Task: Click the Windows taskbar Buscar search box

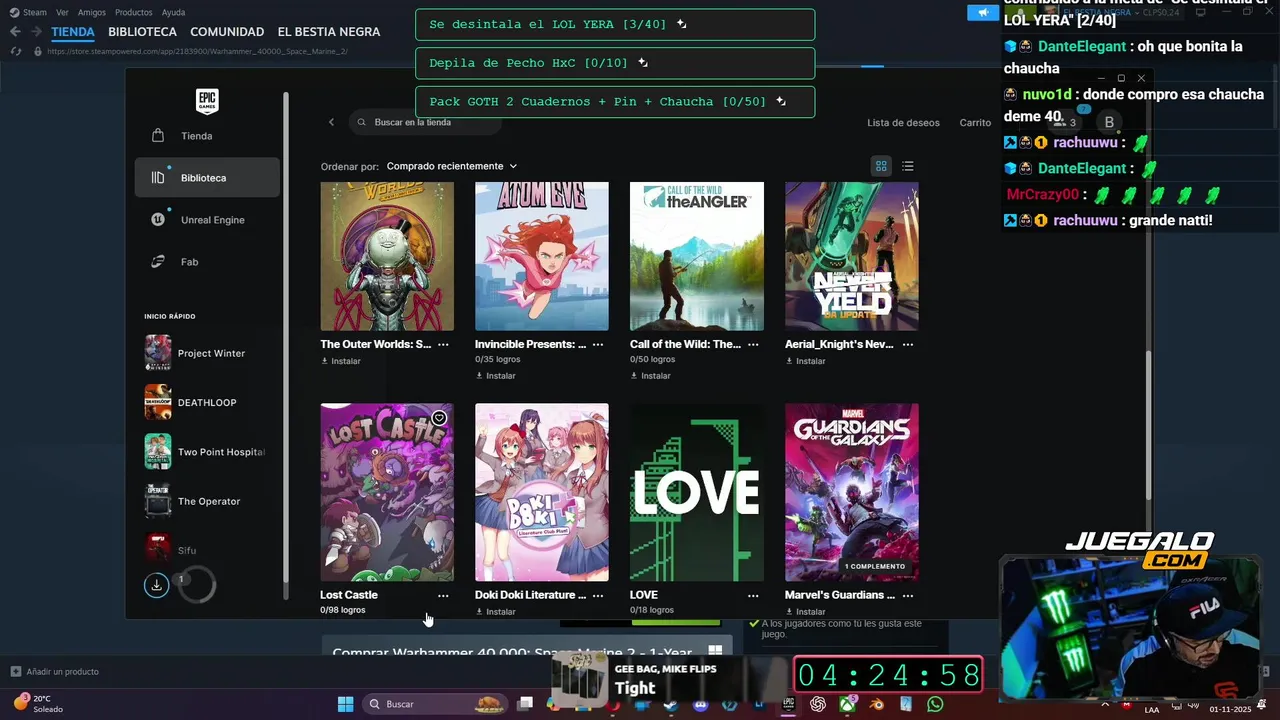Action: click(436, 704)
